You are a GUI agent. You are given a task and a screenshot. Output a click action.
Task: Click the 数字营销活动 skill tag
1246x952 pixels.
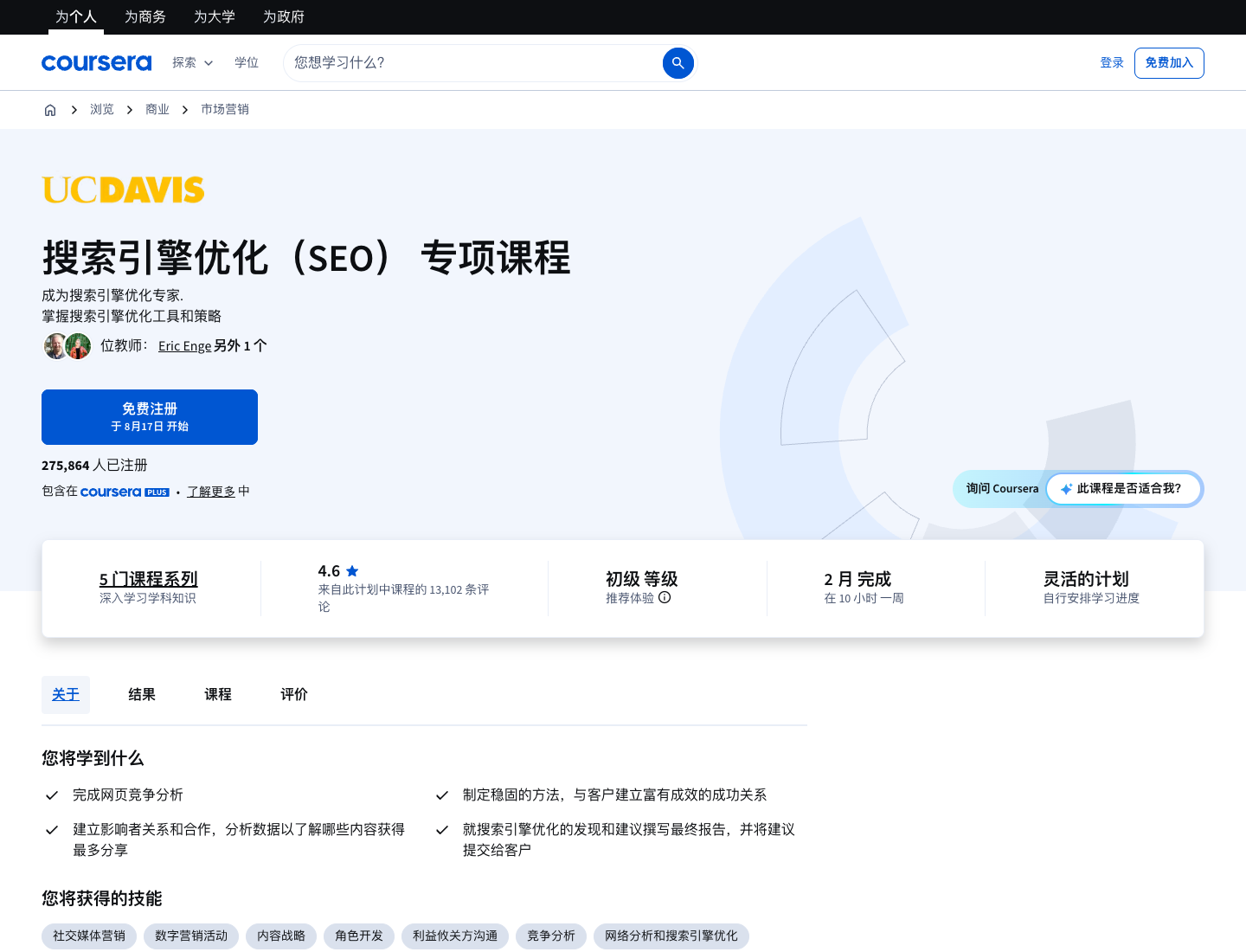(x=191, y=936)
